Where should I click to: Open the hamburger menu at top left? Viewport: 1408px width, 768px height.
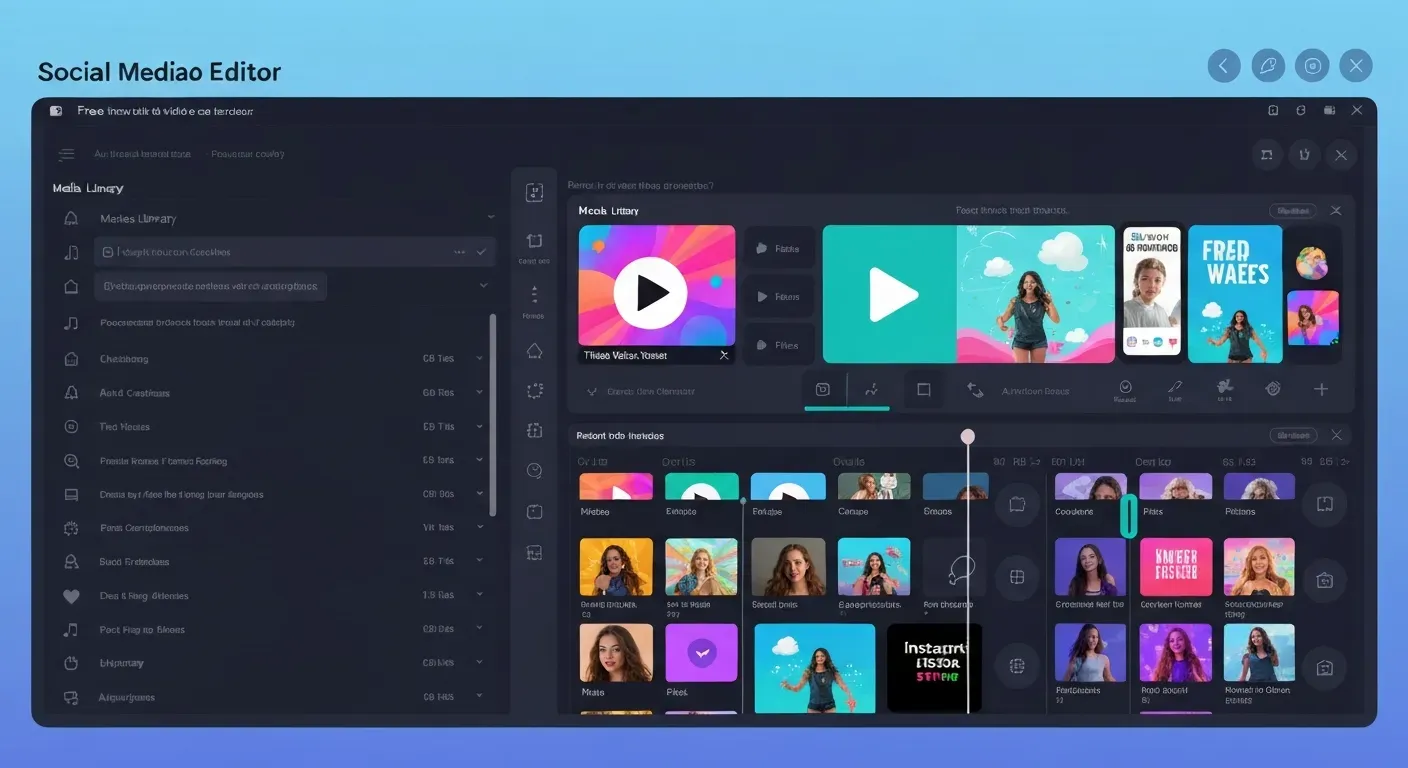[x=66, y=154]
